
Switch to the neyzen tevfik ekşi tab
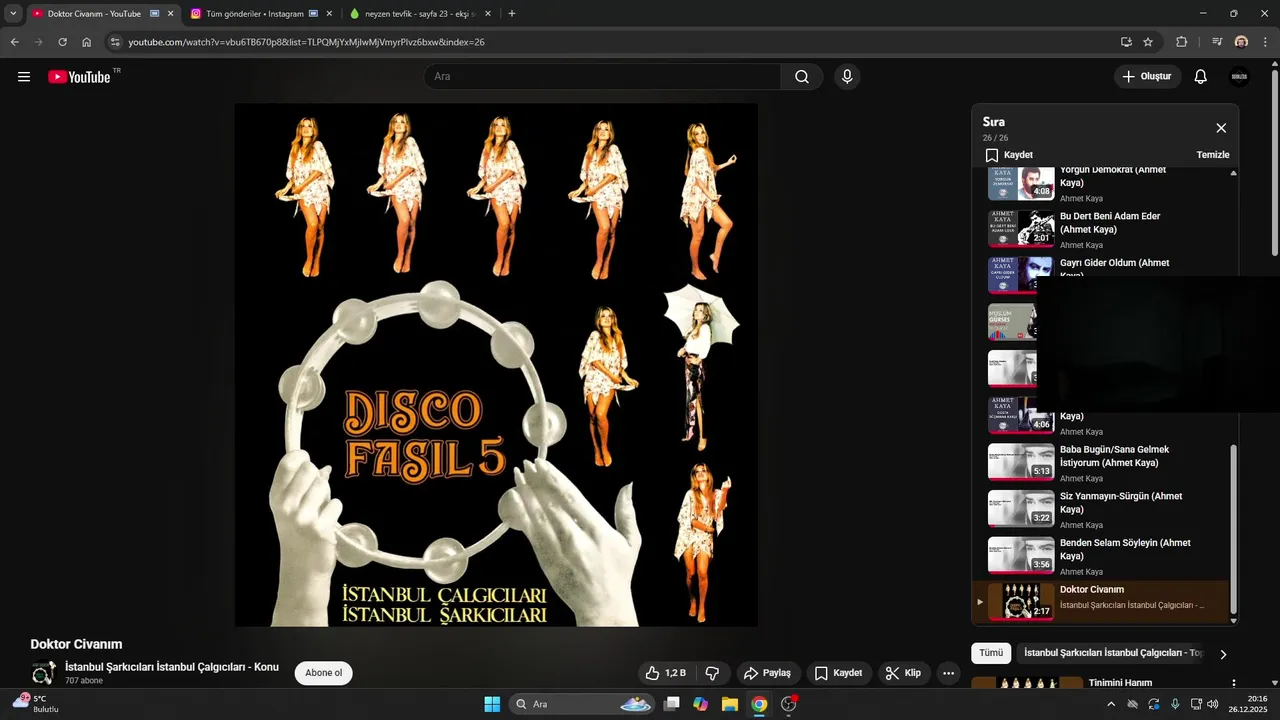pyautogui.click(x=420, y=14)
